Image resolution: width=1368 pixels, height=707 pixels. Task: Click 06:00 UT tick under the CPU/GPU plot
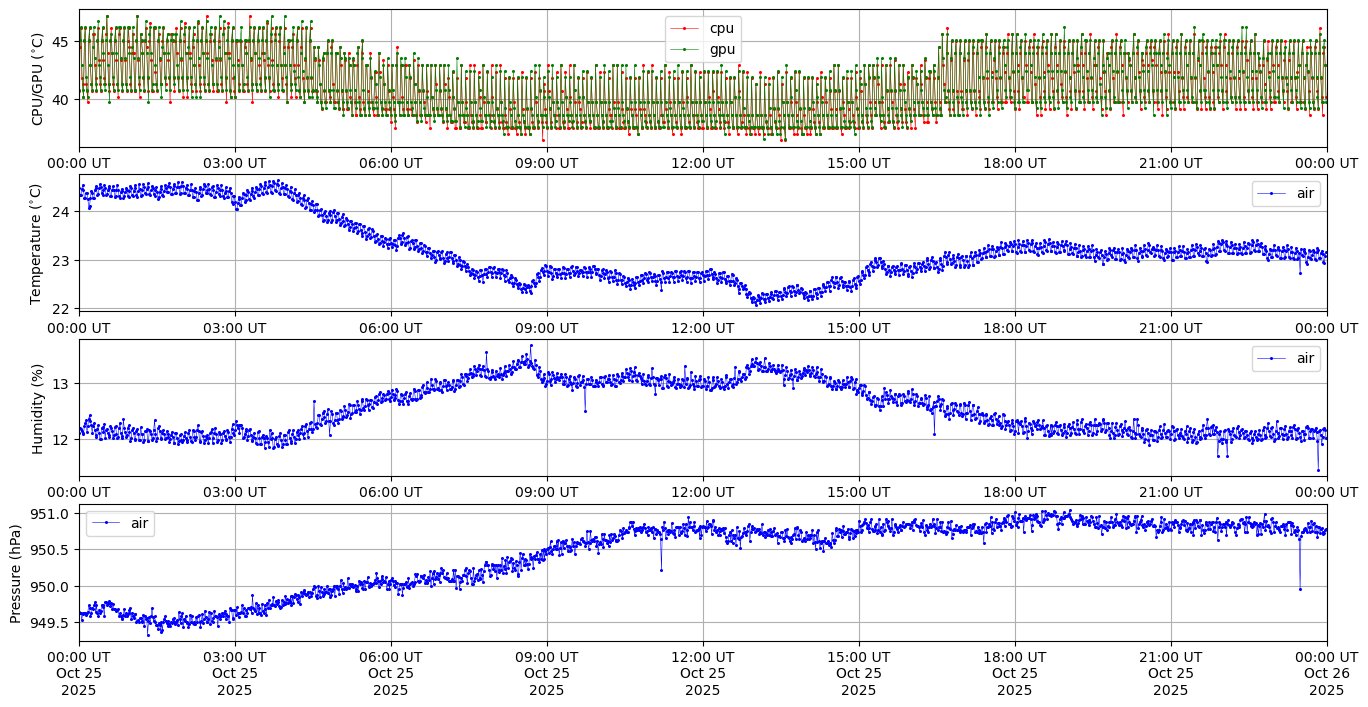[x=390, y=163]
